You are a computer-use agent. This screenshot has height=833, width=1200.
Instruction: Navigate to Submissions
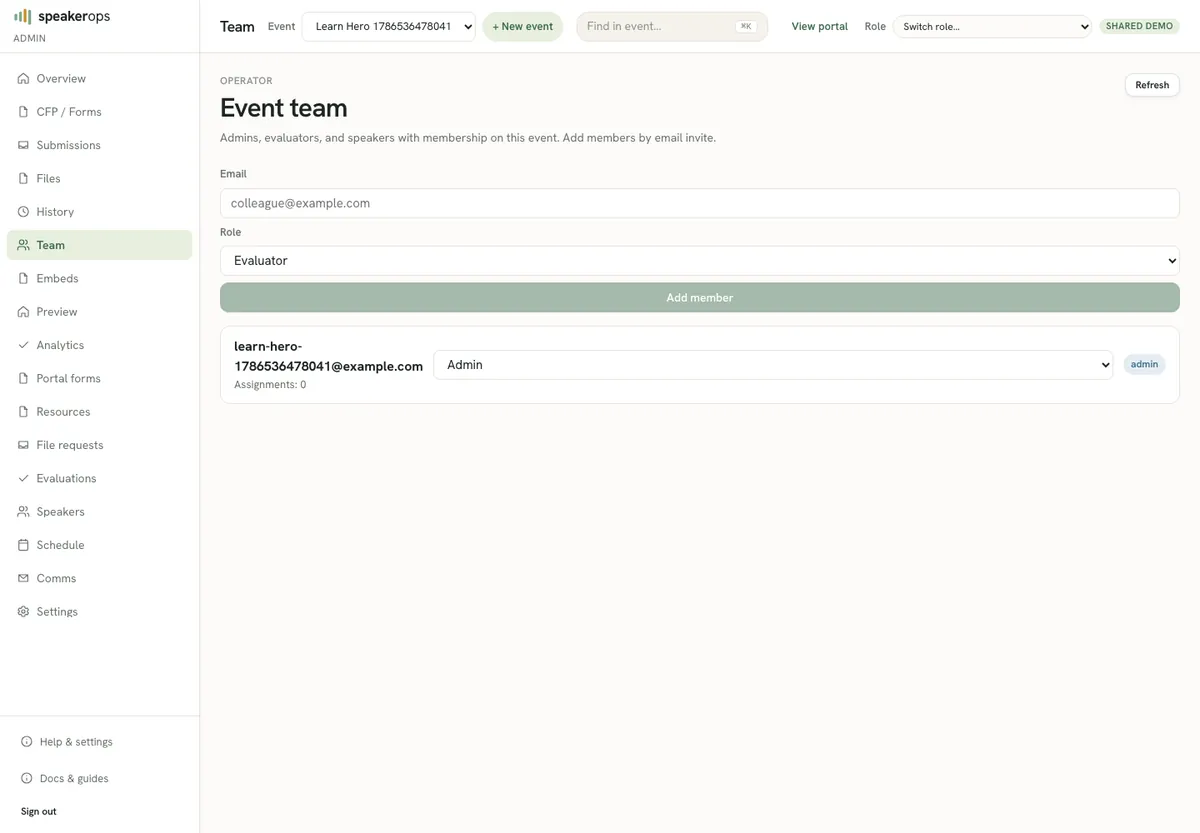(99, 145)
